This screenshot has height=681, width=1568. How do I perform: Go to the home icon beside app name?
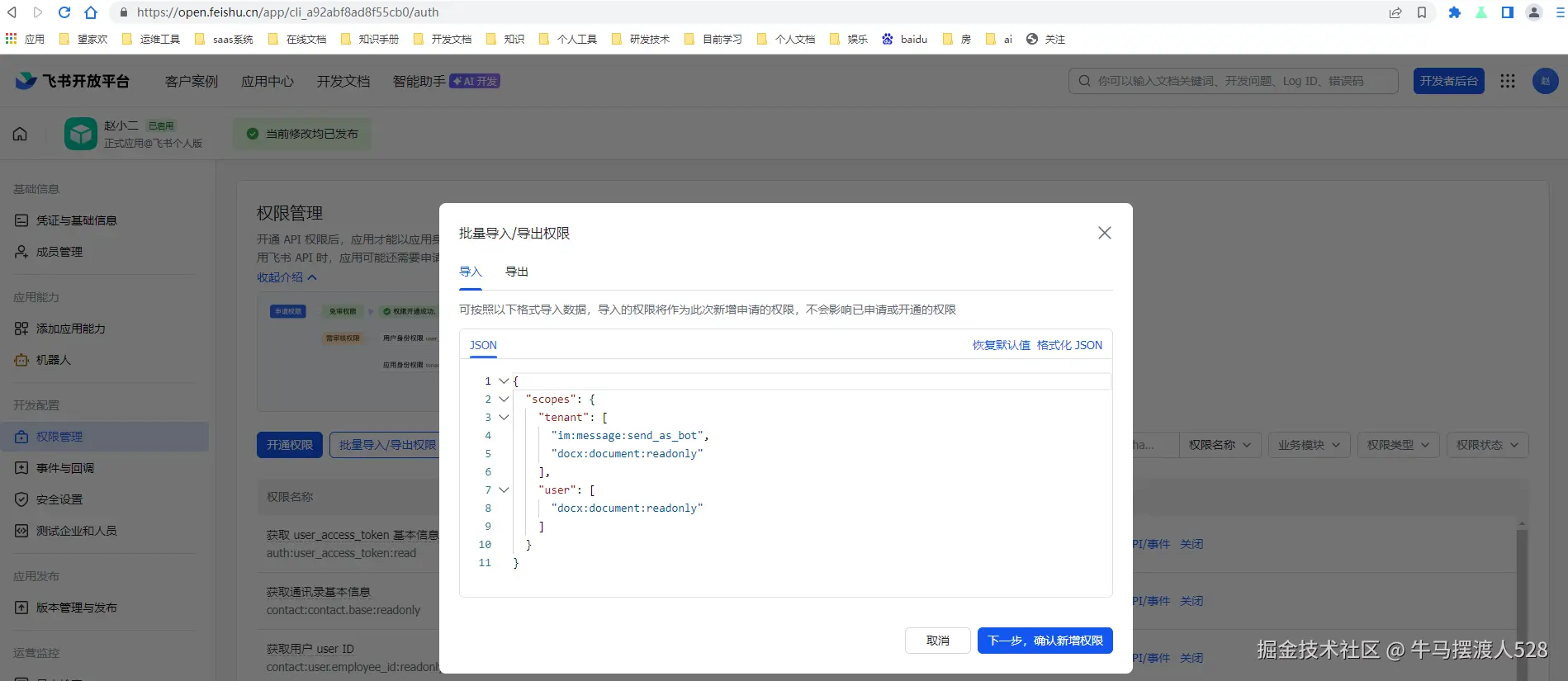[20, 134]
